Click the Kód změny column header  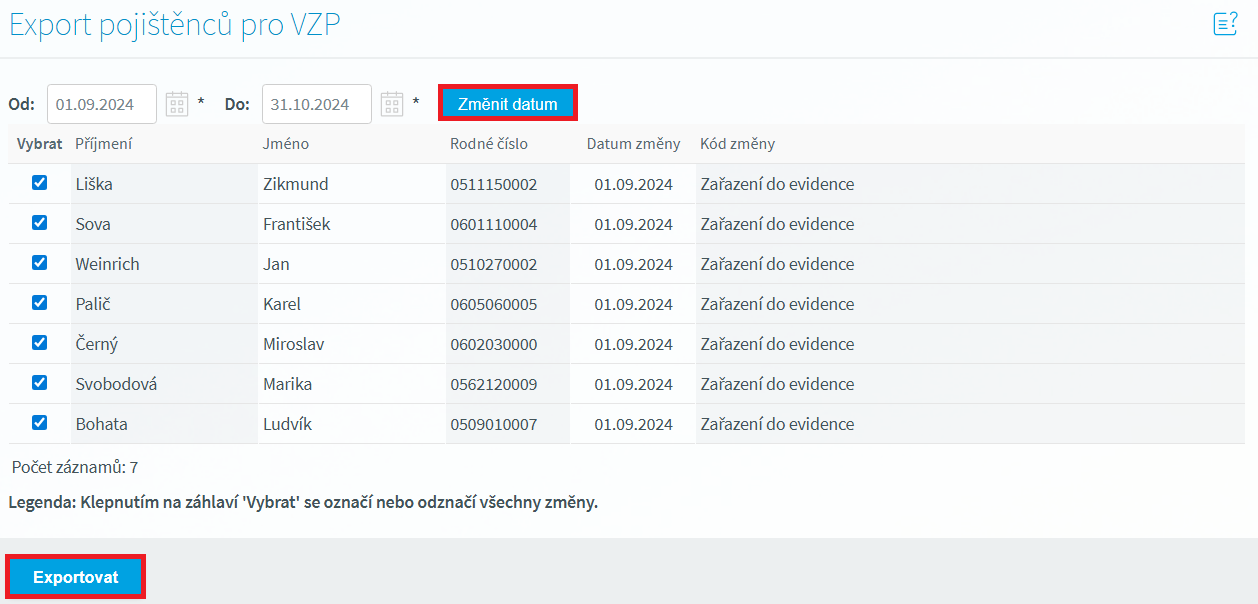pyautogui.click(x=737, y=144)
